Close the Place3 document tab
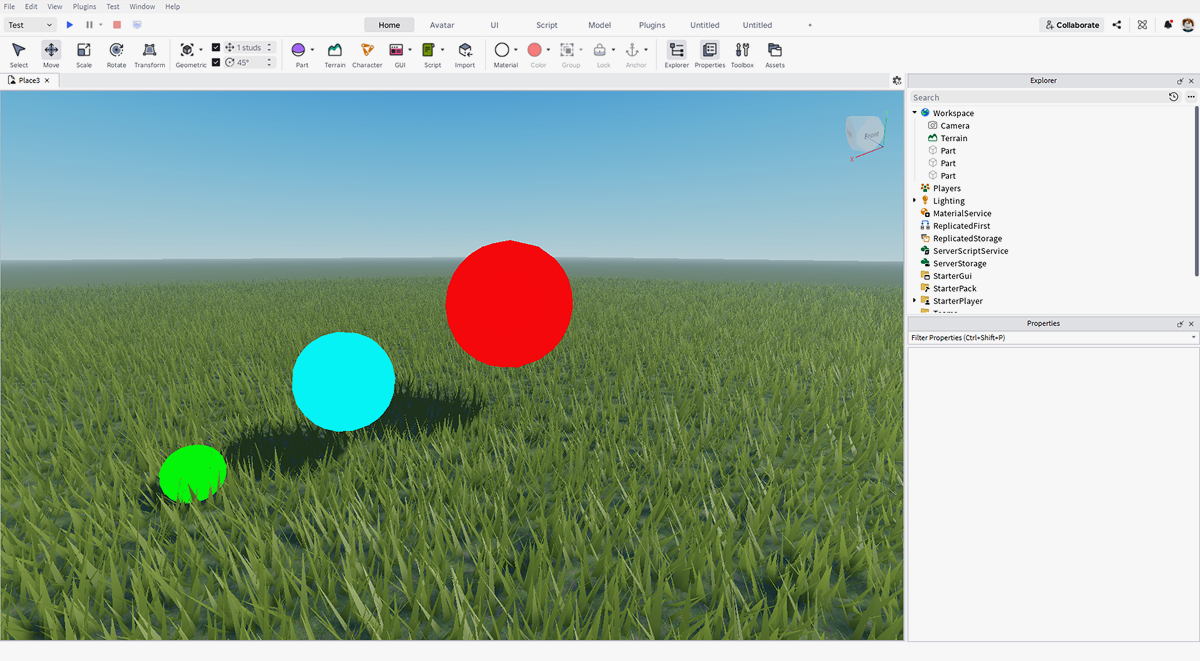1200x661 pixels. (47, 80)
